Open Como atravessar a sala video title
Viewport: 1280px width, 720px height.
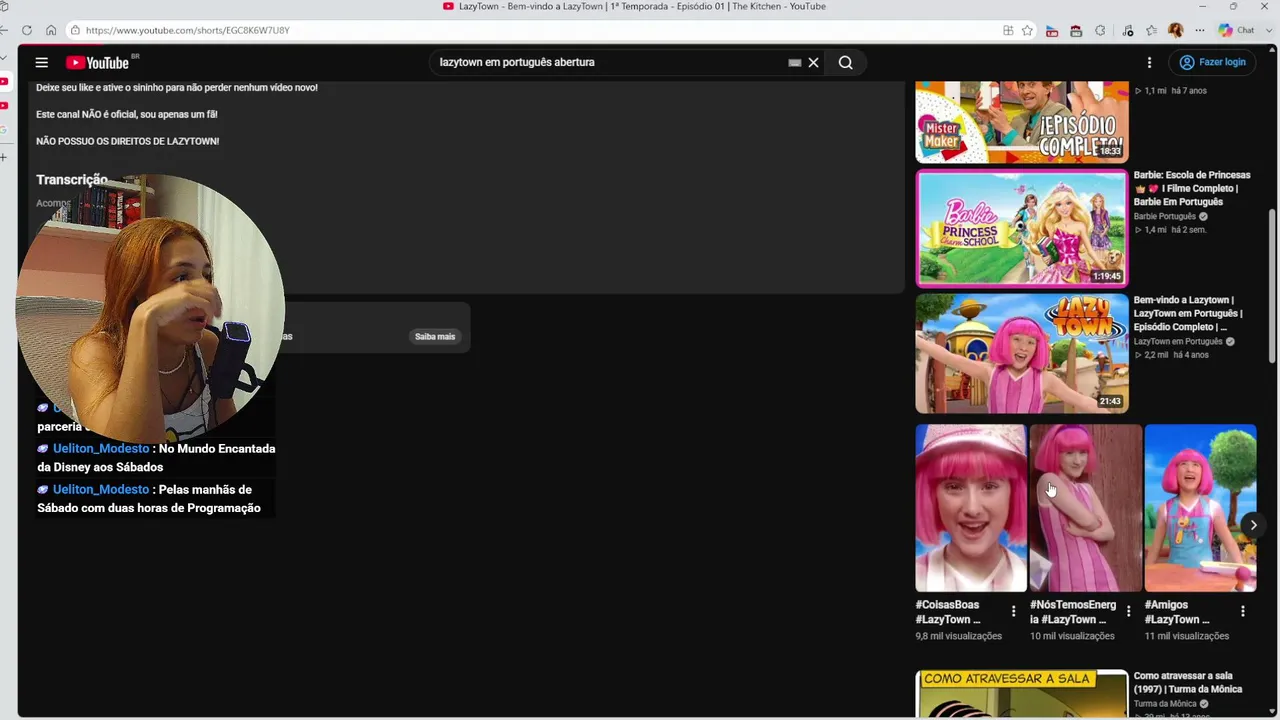pos(1188,682)
